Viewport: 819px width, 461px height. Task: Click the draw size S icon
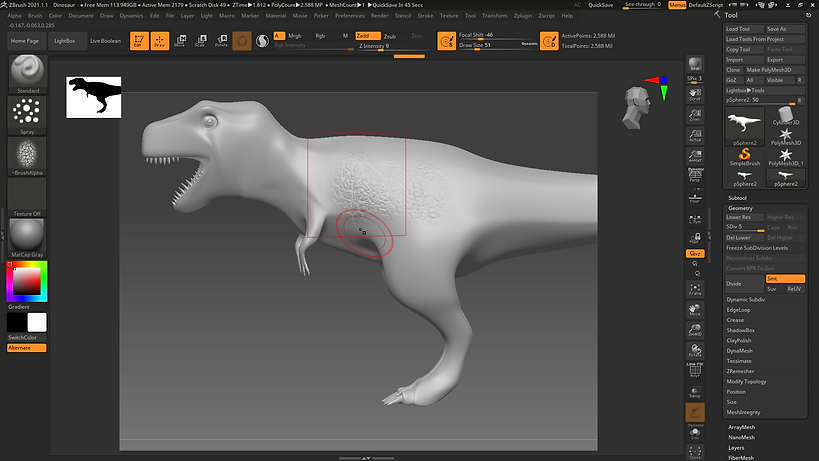click(x=447, y=41)
